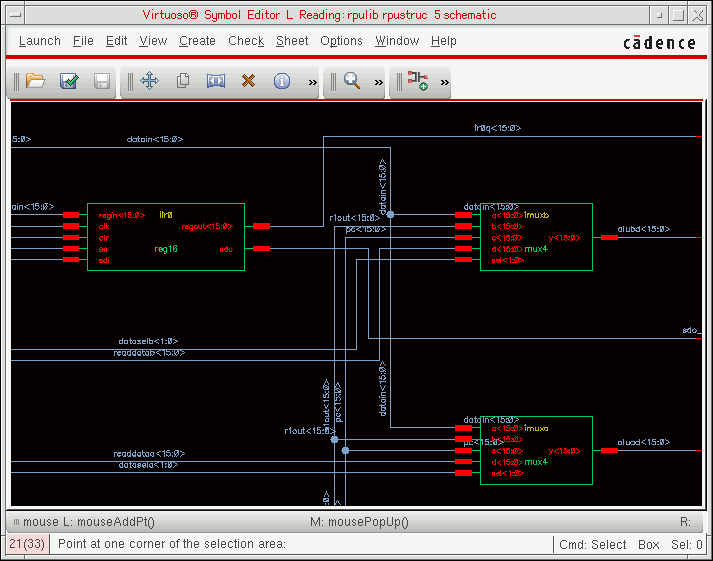Click the cadence logo
Screen dimensions: 713x561
point(659,42)
